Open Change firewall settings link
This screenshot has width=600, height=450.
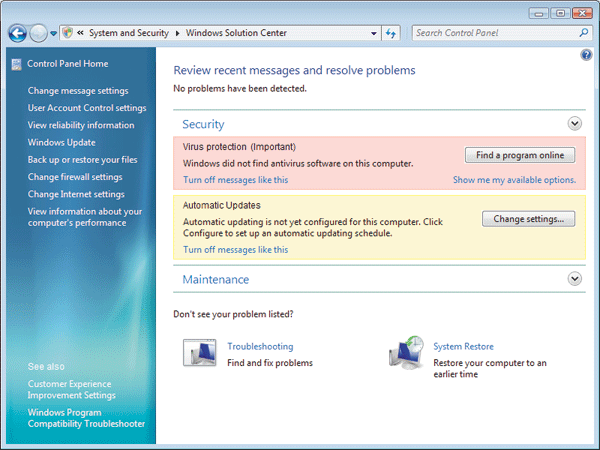[75, 177]
